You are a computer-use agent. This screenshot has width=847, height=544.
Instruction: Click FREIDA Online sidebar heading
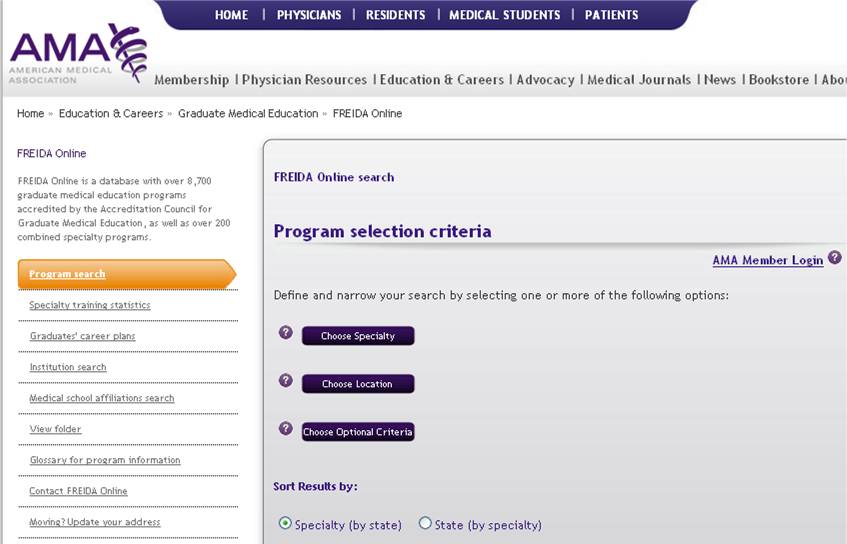(51, 153)
